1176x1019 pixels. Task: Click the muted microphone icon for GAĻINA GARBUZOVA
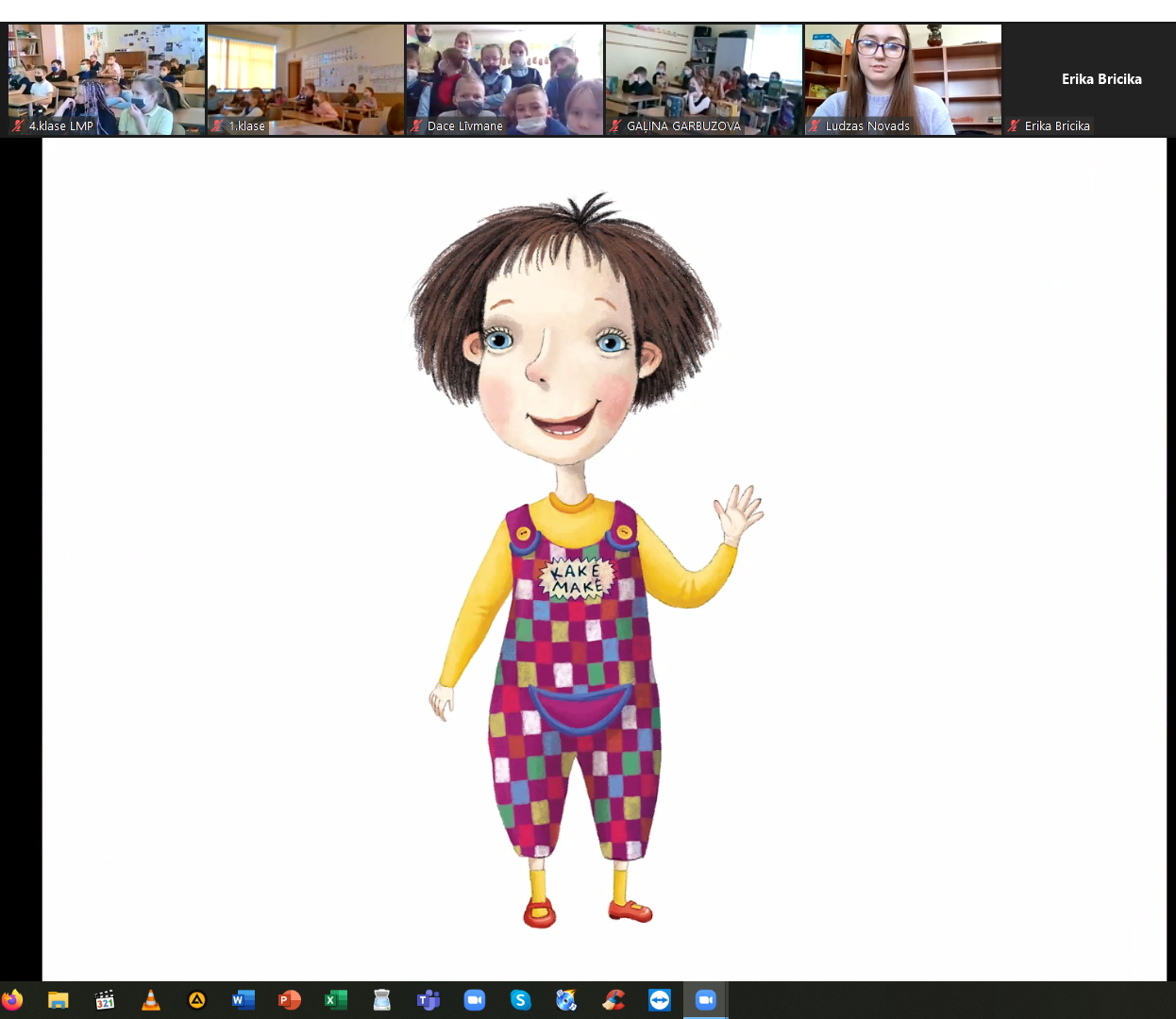[x=615, y=125]
